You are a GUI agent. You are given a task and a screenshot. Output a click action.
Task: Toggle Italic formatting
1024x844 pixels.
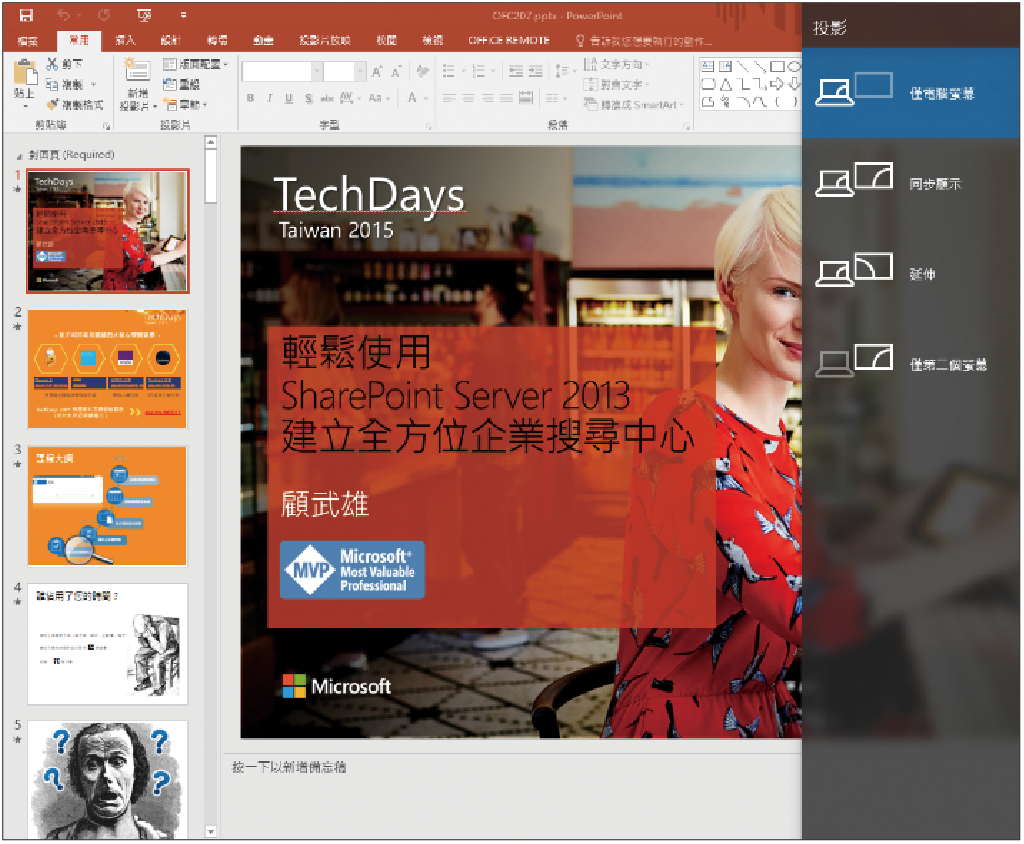click(x=269, y=98)
